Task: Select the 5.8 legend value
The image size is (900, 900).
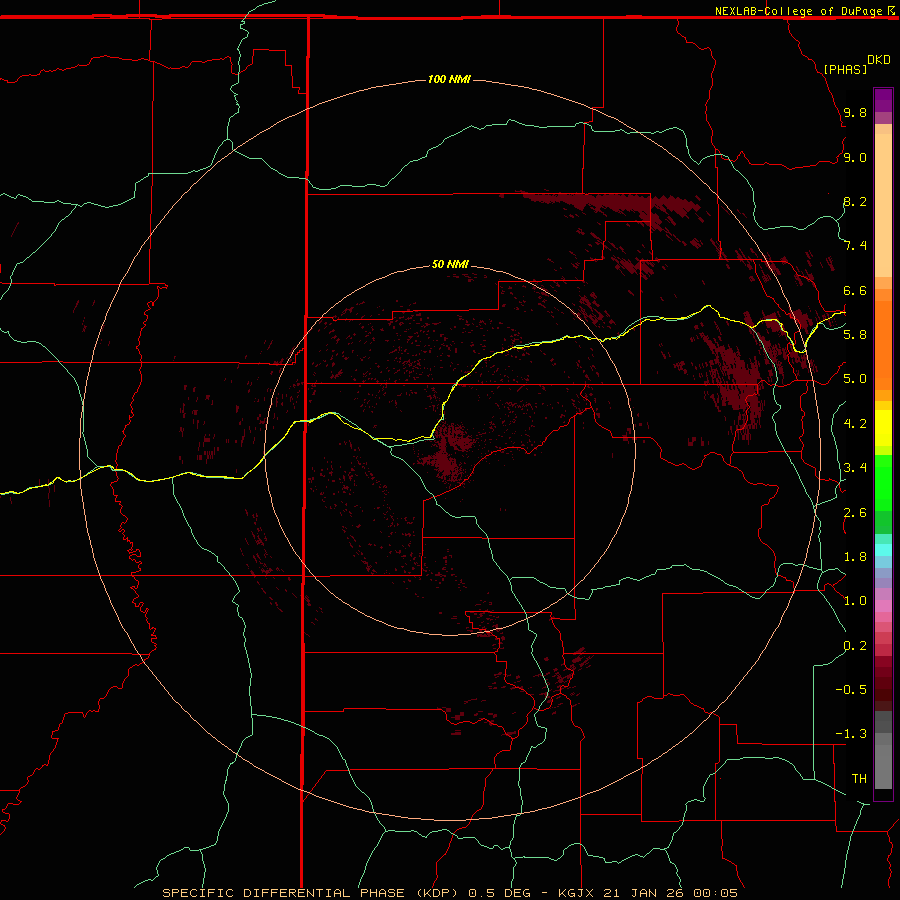Action: [x=855, y=335]
